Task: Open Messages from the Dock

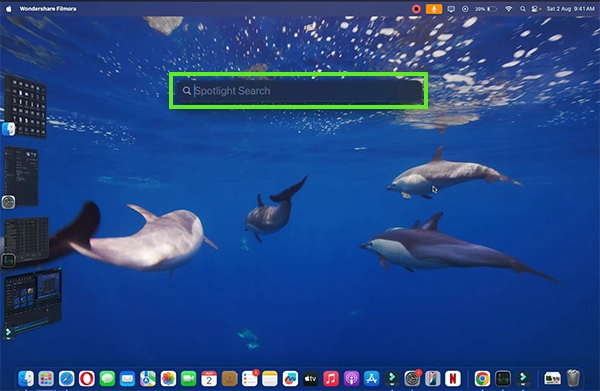Action: [x=108, y=379]
